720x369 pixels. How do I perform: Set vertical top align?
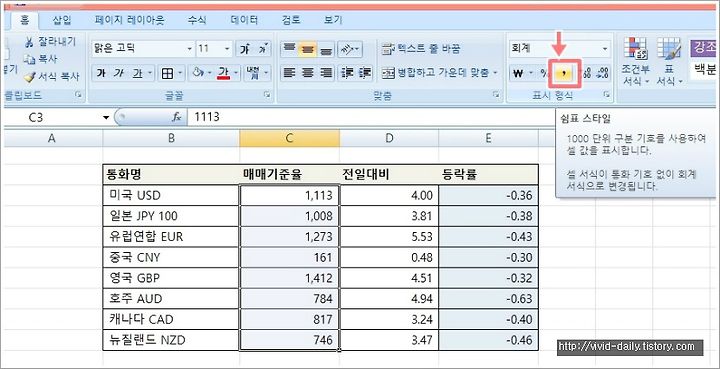click(289, 49)
